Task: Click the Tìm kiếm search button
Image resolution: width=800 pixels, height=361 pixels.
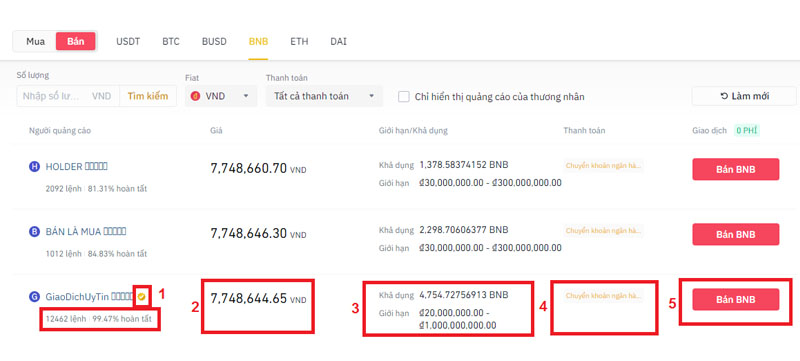Action: coord(148,96)
